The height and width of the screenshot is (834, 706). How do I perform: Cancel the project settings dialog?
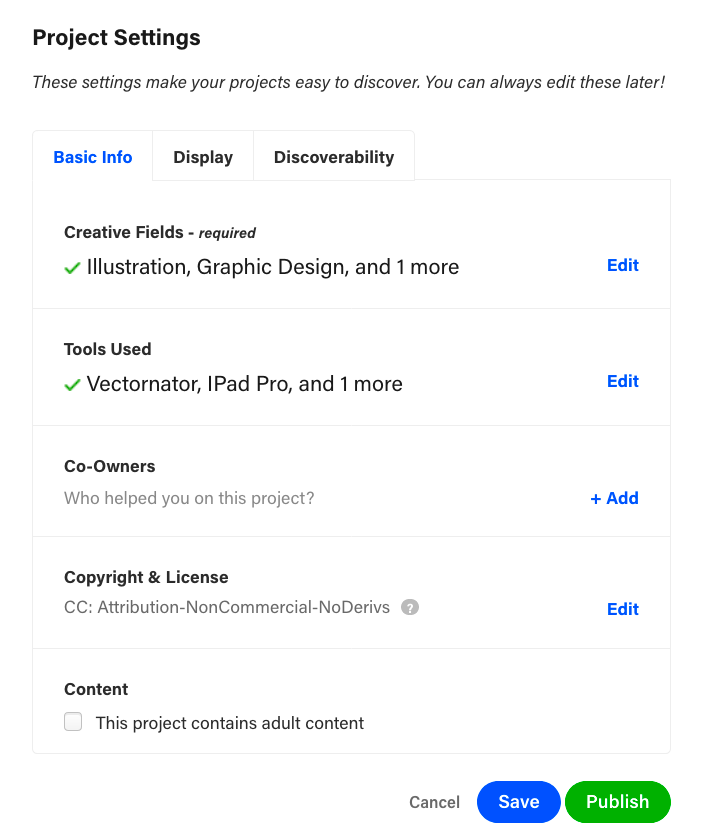coord(434,802)
